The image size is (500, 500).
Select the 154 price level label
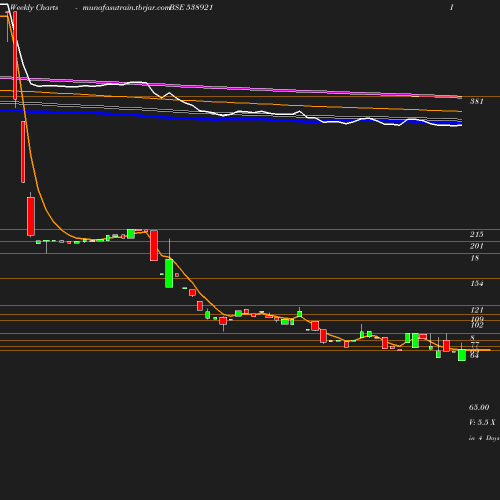(x=477, y=283)
